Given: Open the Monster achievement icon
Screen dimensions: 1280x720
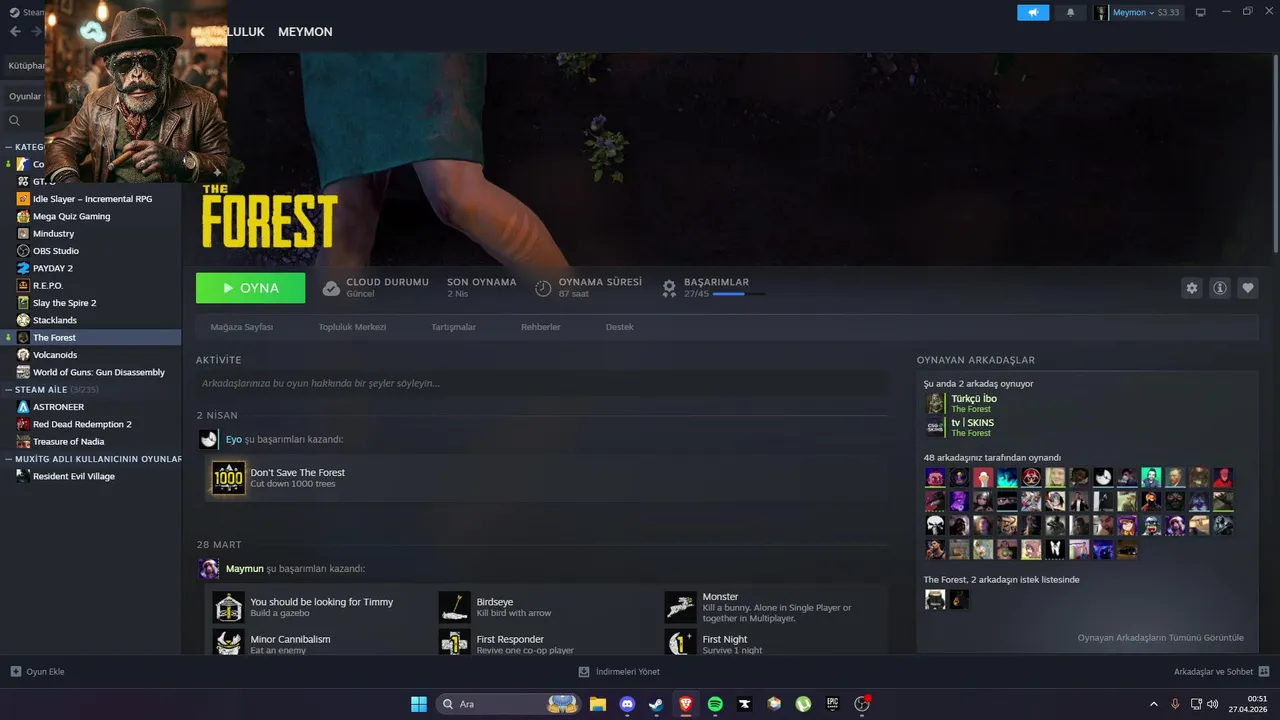Looking at the screenshot, I should click(680, 607).
